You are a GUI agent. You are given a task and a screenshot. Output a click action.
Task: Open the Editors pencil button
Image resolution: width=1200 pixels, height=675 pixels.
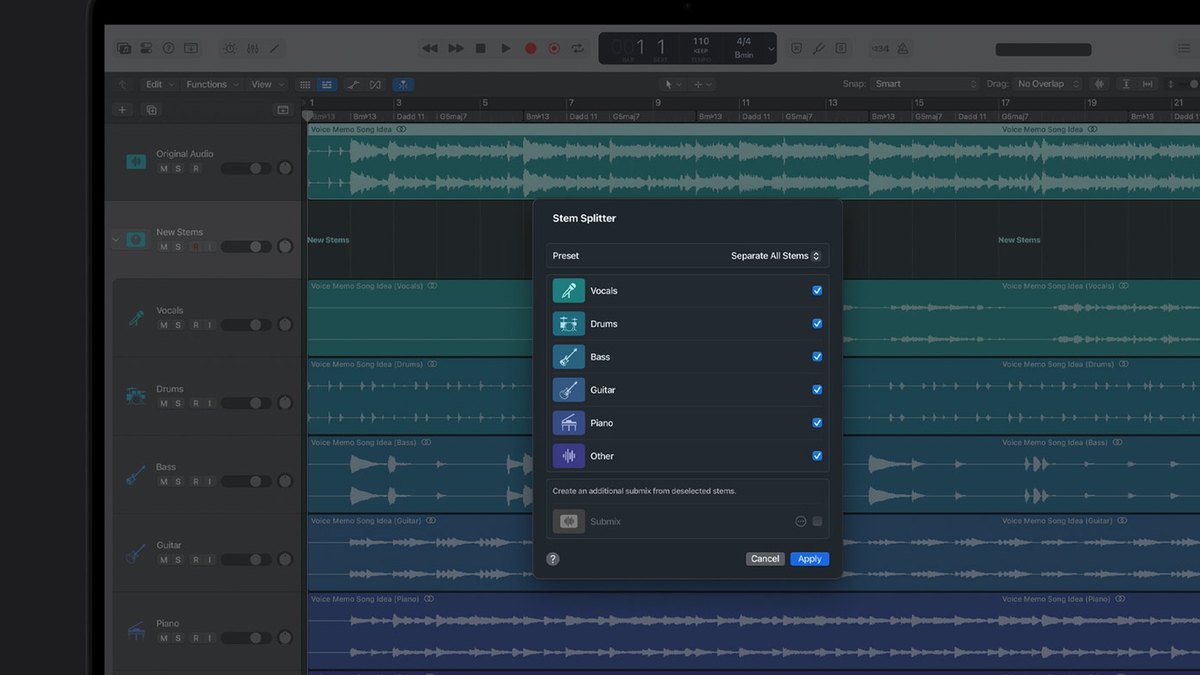point(274,48)
